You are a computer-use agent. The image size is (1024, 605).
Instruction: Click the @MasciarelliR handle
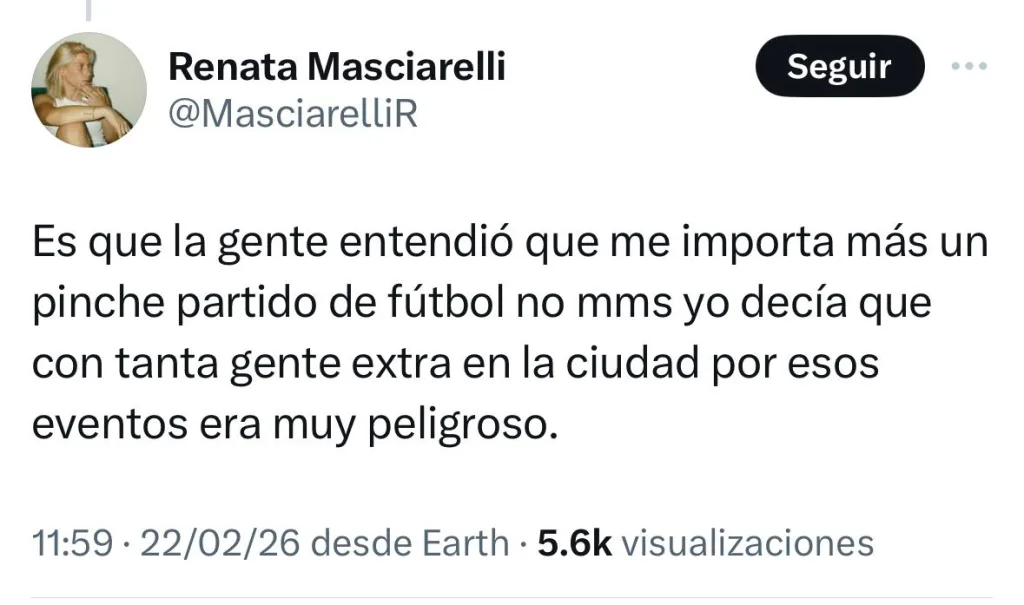[293, 115]
